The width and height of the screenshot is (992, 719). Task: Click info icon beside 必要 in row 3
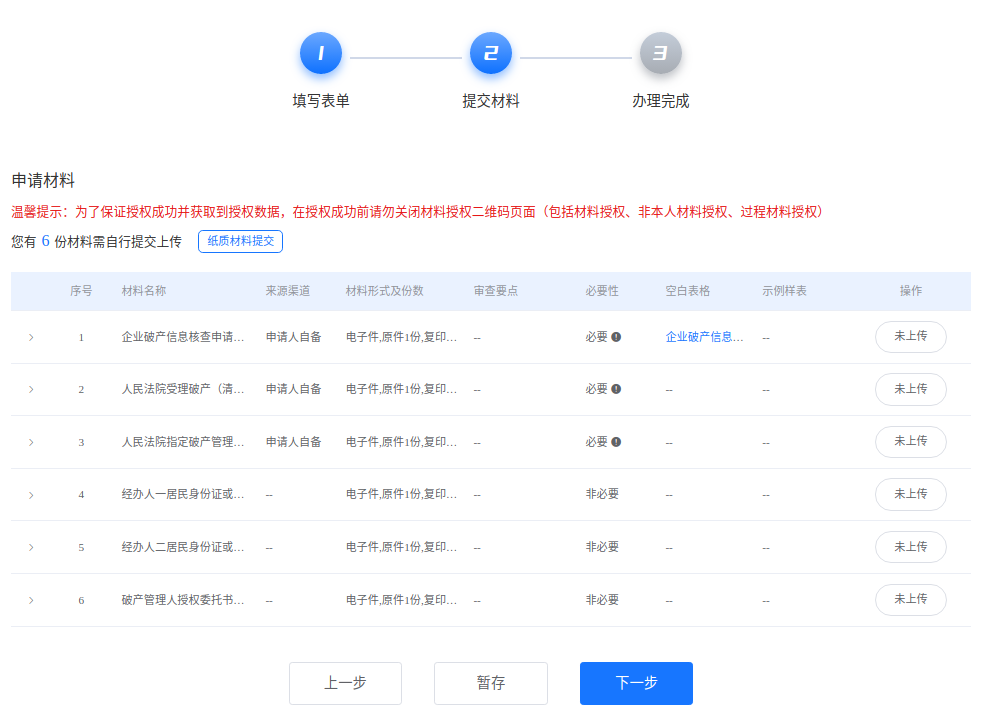(x=616, y=442)
